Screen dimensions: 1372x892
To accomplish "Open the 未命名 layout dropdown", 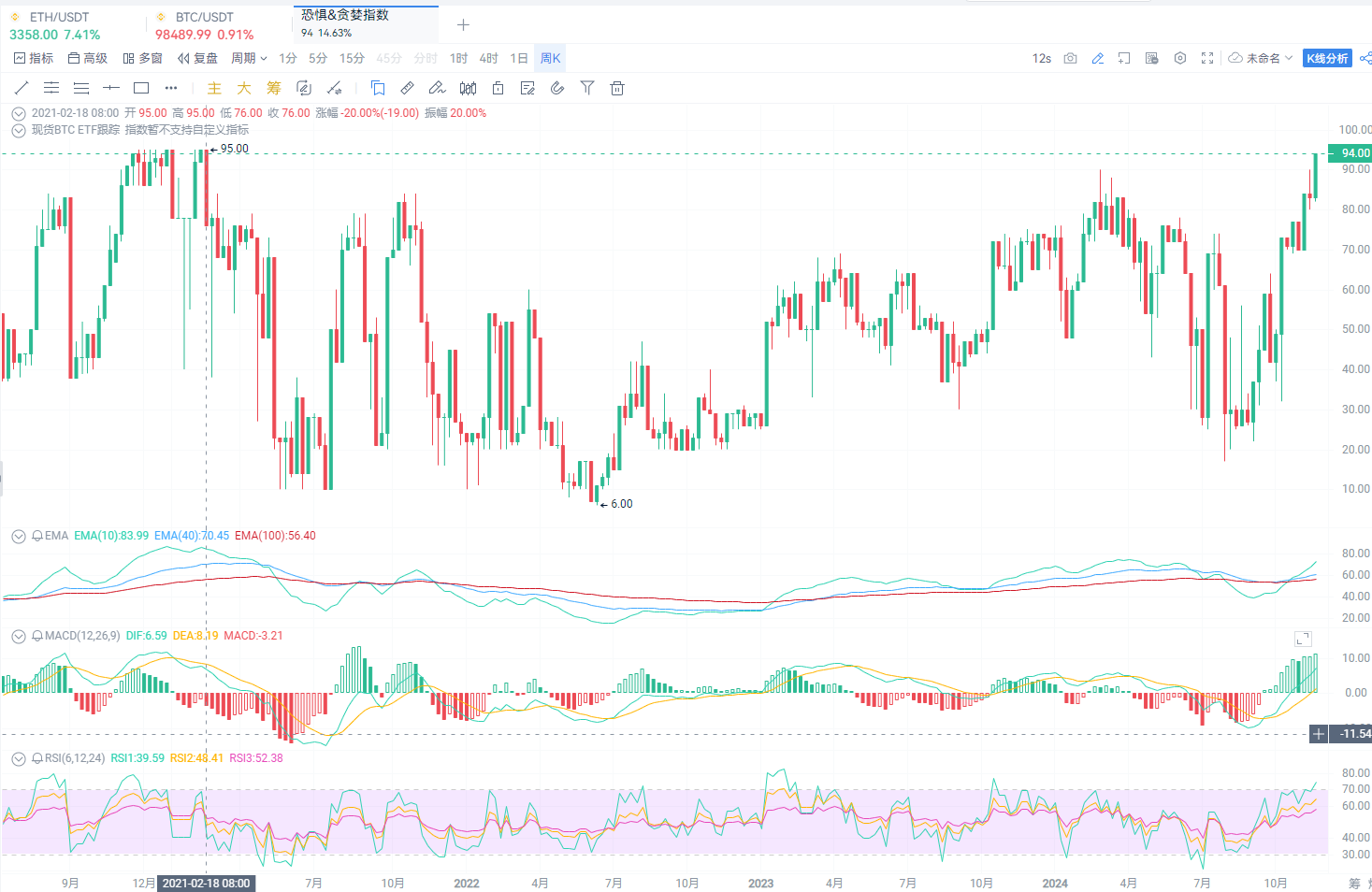I will click(1261, 58).
